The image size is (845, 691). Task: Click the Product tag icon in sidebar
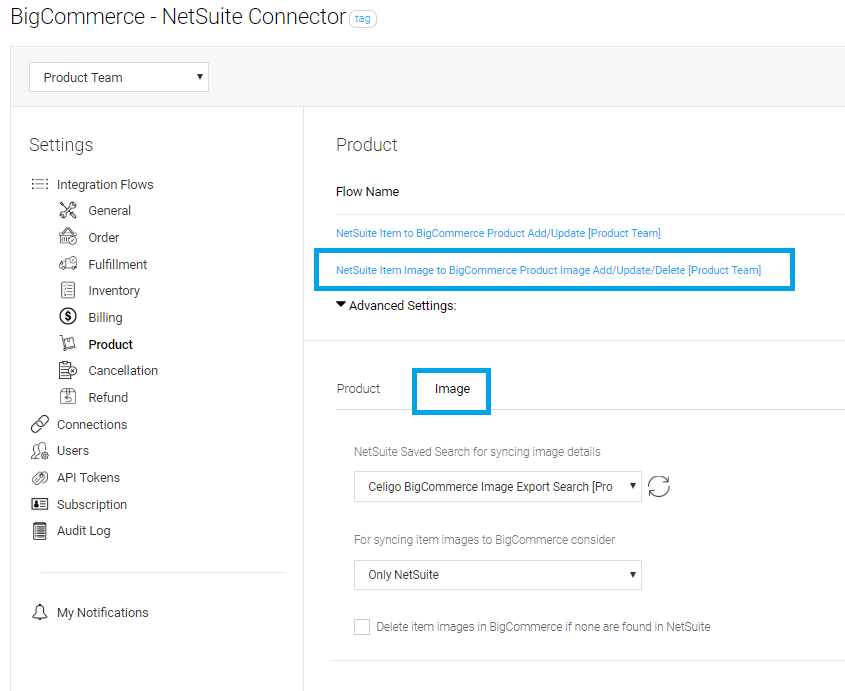tap(68, 343)
